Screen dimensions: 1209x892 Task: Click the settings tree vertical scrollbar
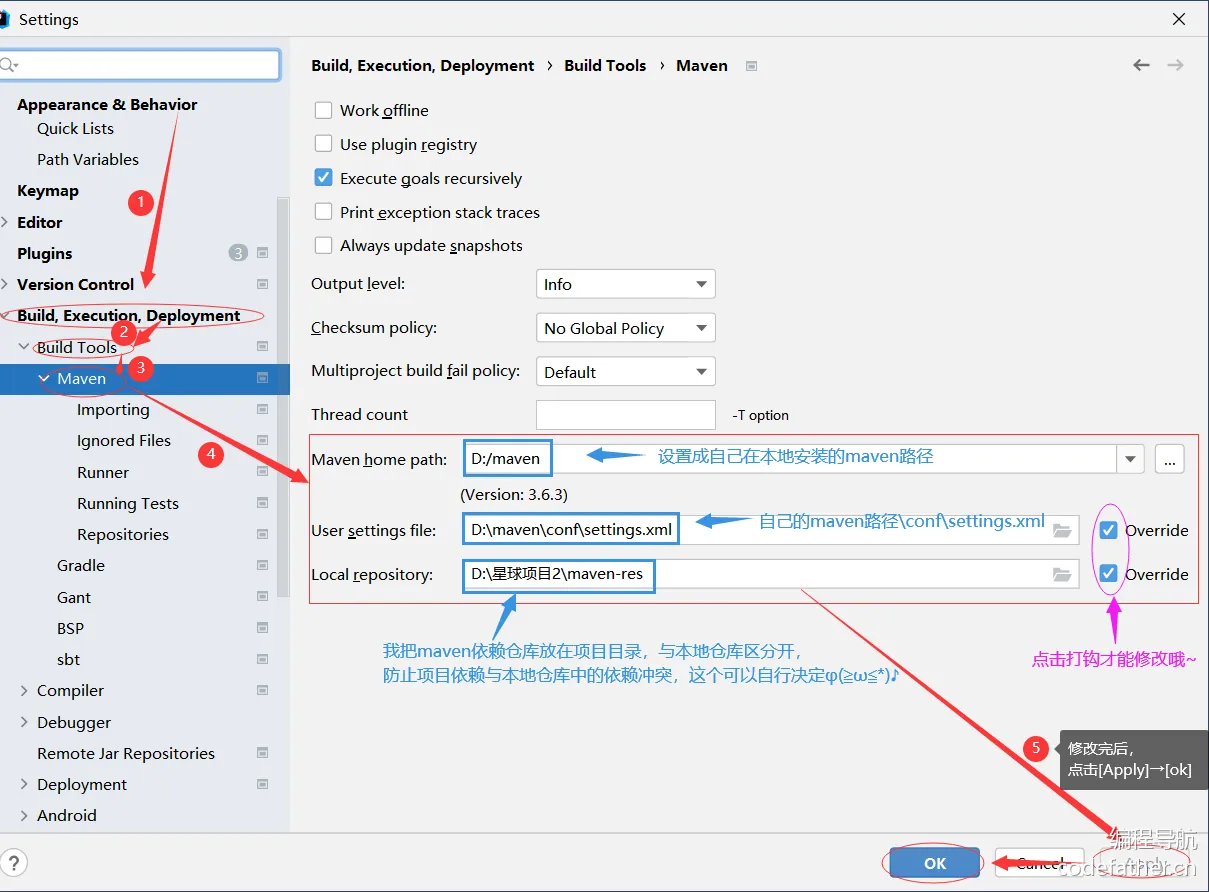click(283, 396)
